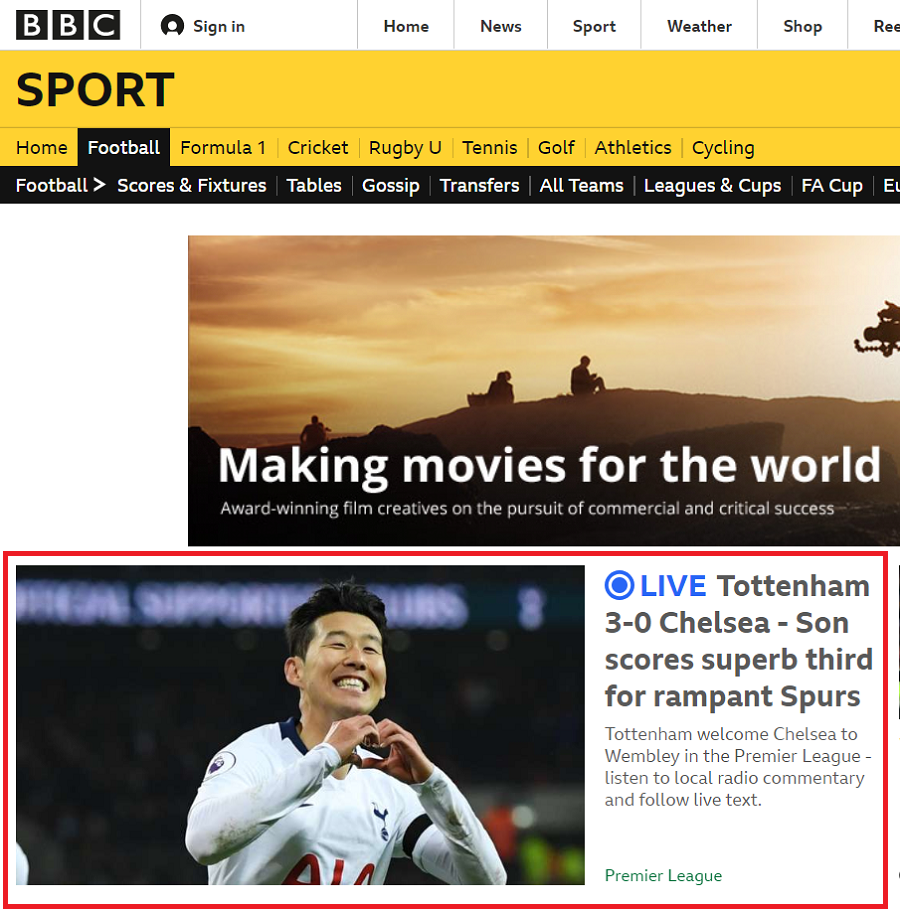Open Scores & Fixtures
This screenshot has width=900, height=910.
[x=191, y=185]
